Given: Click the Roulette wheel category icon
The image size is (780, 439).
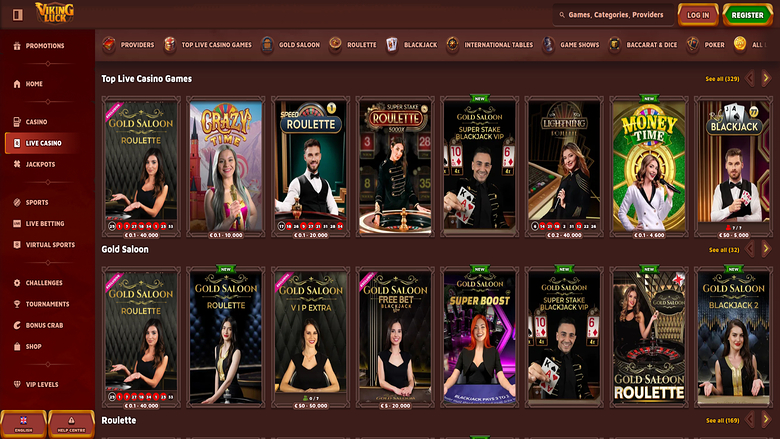Looking at the screenshot, I should point(335,45).
